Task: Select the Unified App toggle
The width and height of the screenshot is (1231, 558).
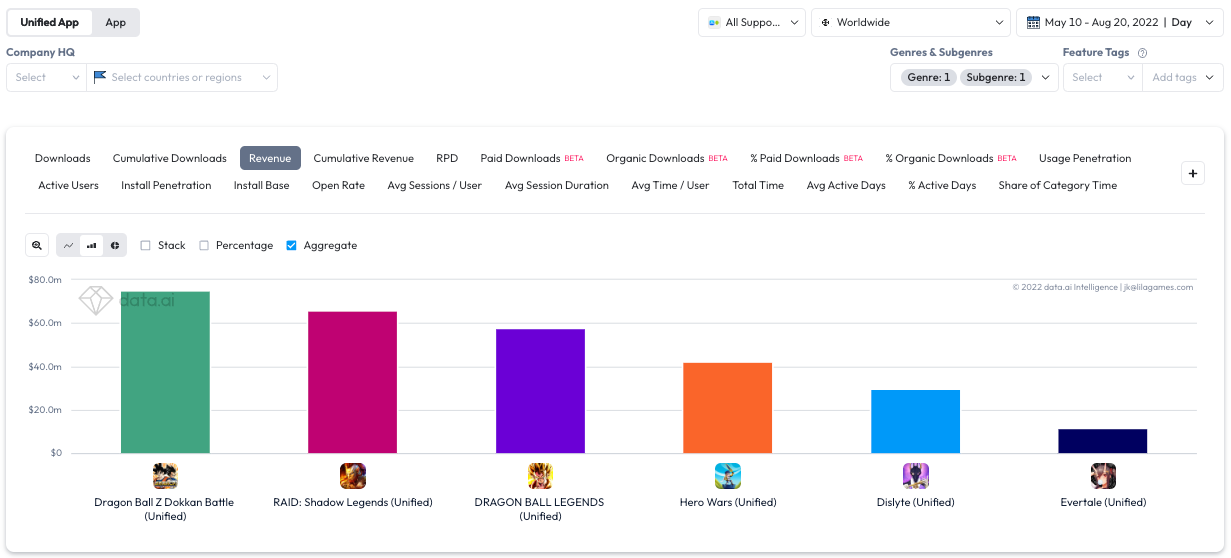Action: pos(49,22)
